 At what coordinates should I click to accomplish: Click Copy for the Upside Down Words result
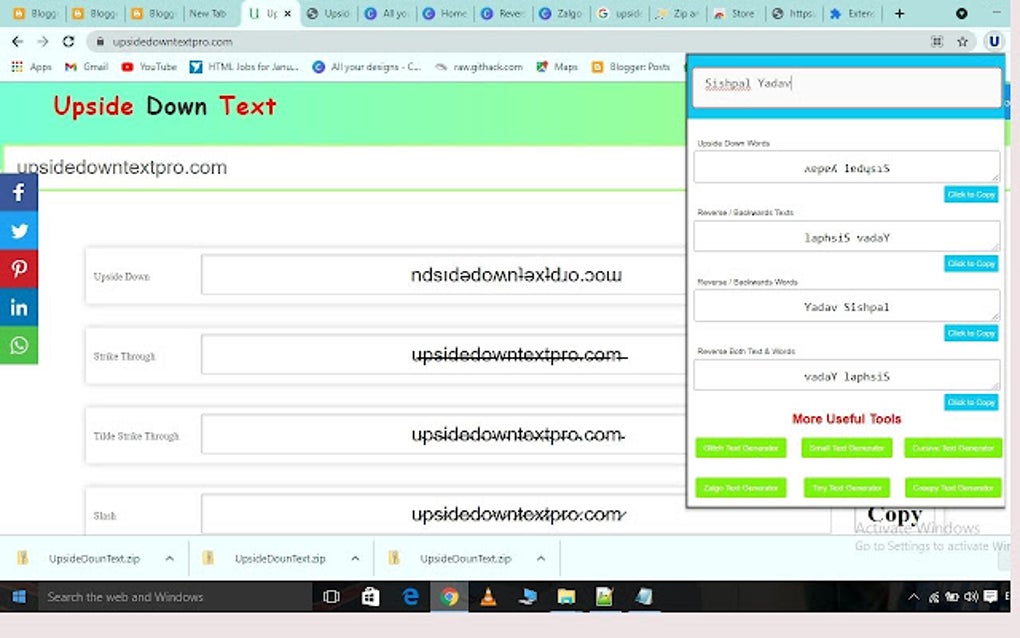[x=971, y=194]
